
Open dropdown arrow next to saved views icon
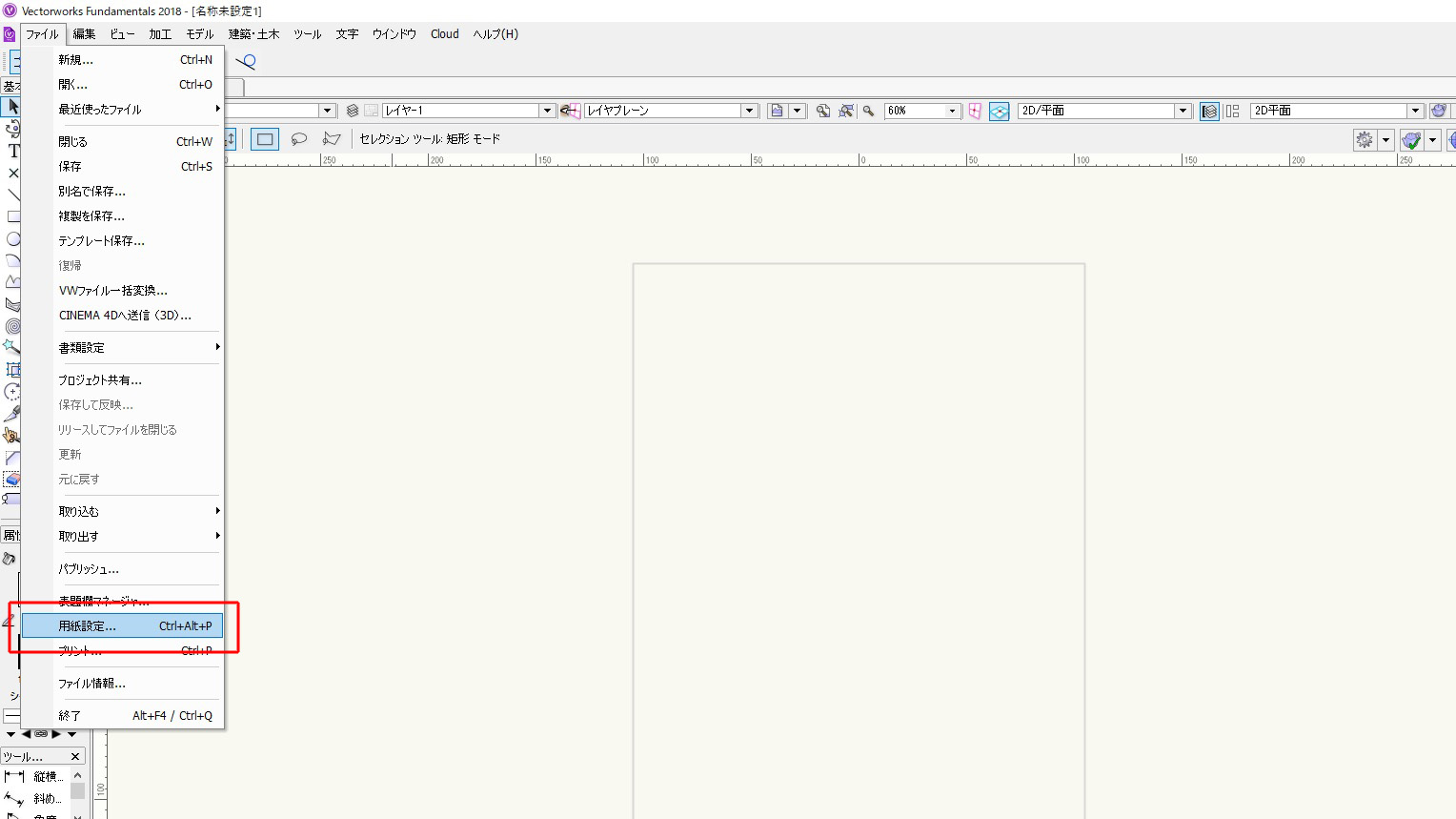pos(797,111)
